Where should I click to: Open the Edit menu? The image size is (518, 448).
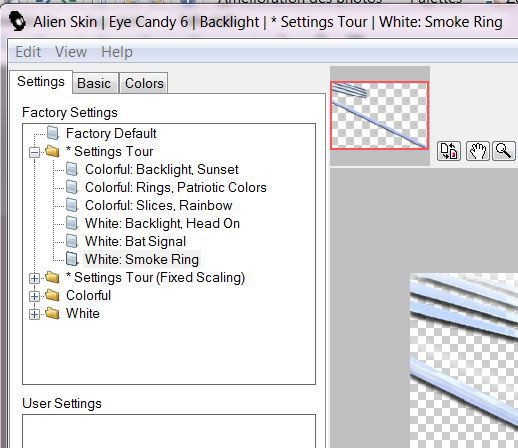(x=28, y=52)
